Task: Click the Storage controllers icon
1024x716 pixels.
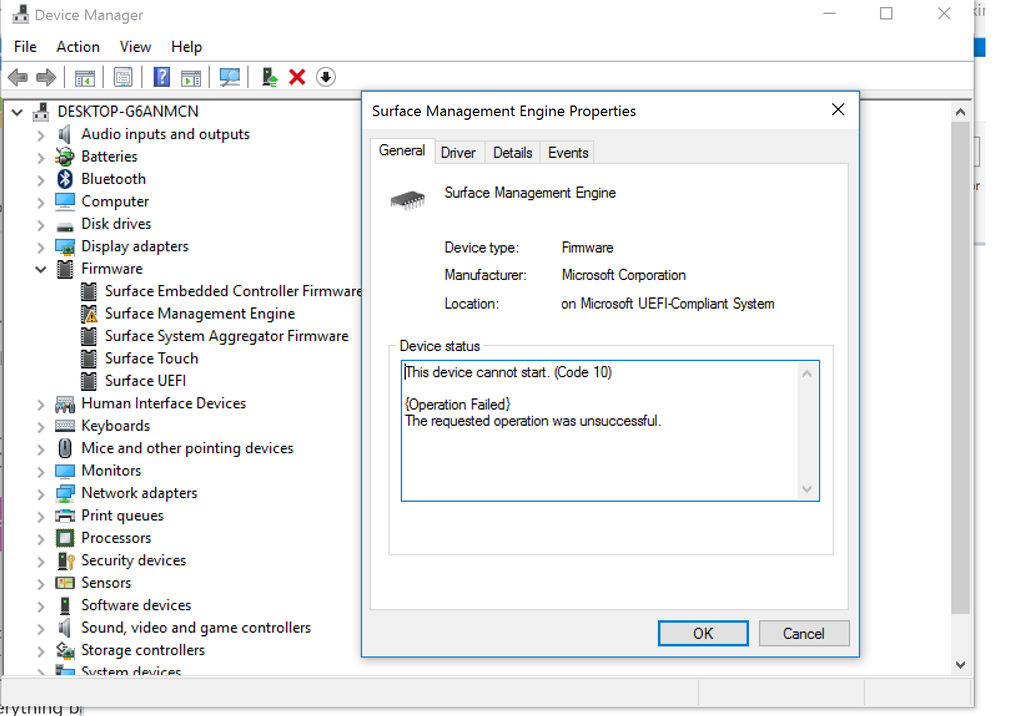Action: pos(65,650)
